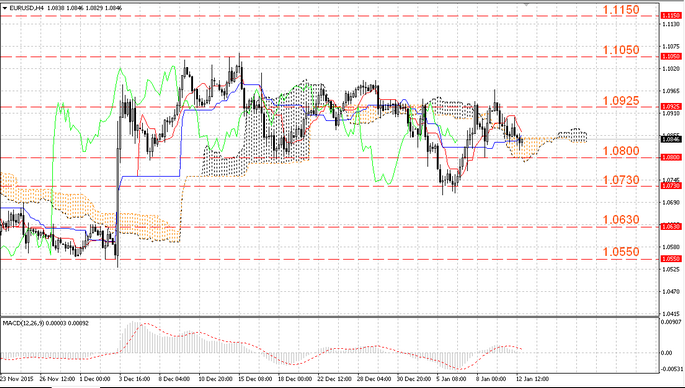The height and width of the screenshot is (388, 685).
Task: Click the 23 Nov 2015 date label
Action: click(17, 379)
